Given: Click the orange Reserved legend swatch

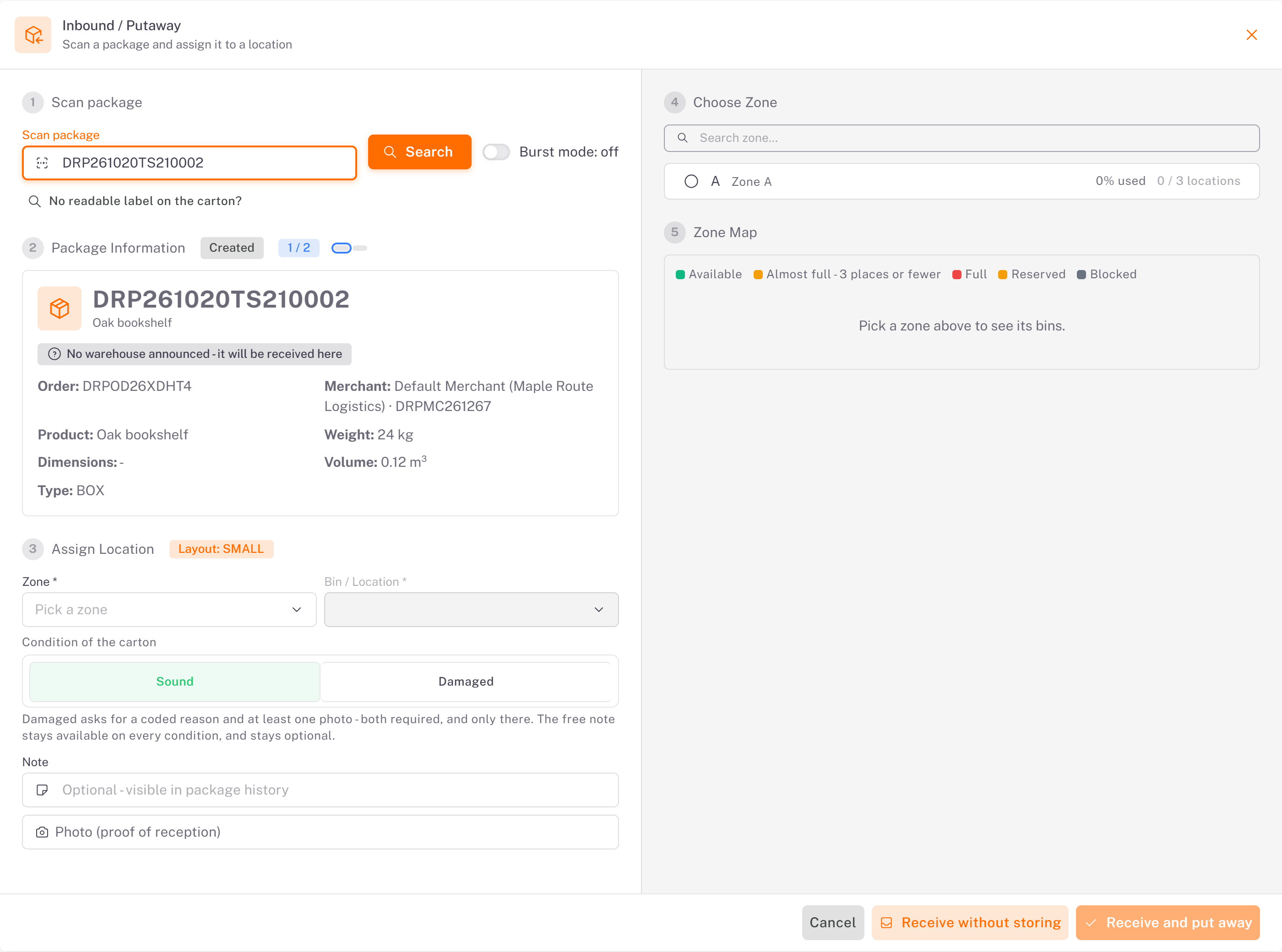Looking at the screenshot, I should 1002,275.
